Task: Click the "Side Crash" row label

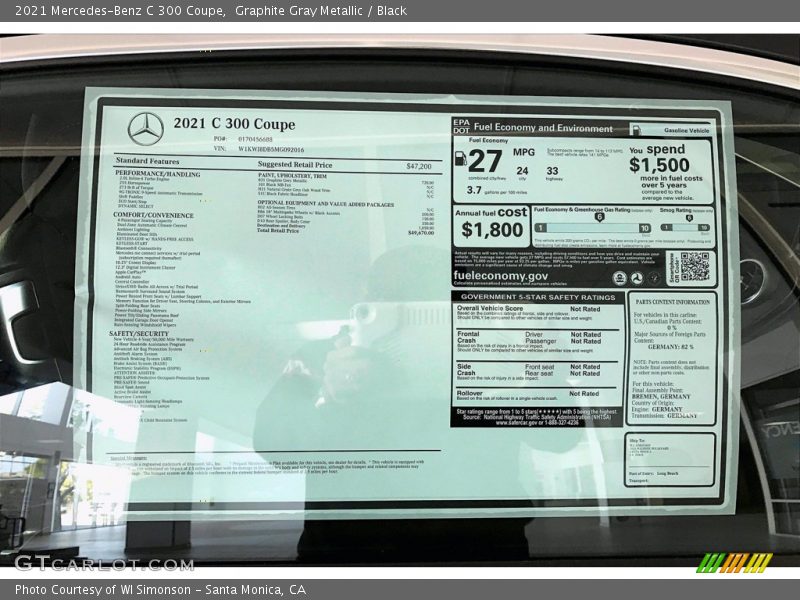Action: pos(466,370)
